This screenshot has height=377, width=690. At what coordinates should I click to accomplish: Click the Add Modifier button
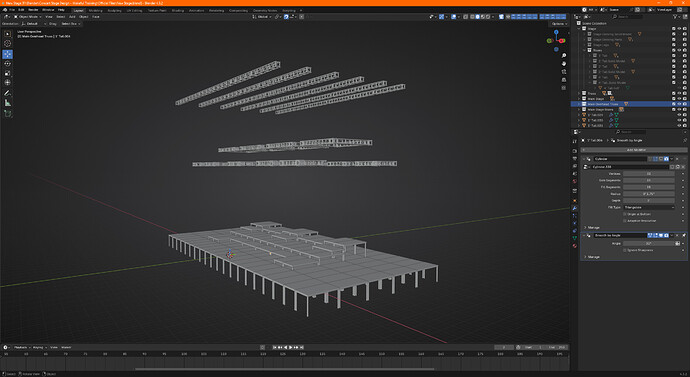[634, 150]
